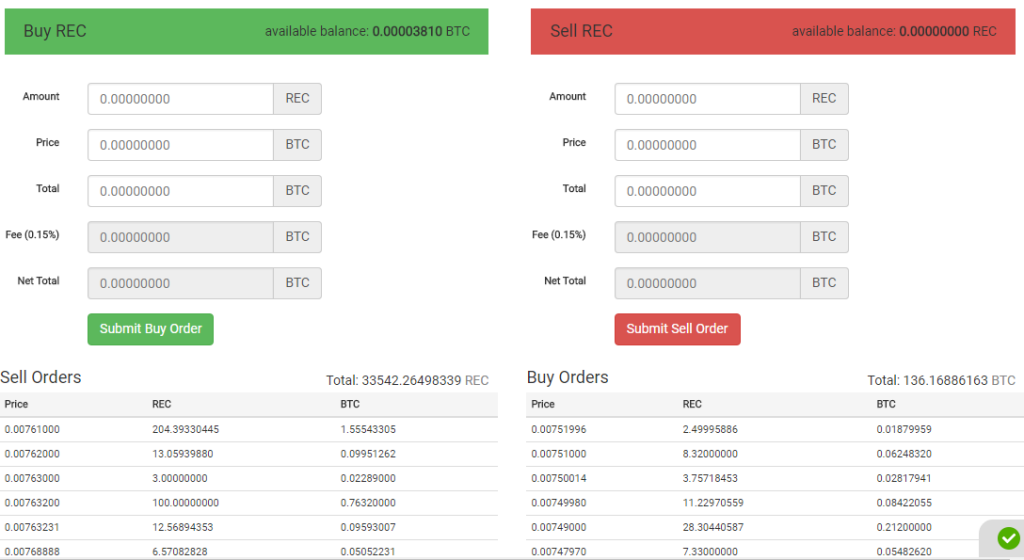1024x560 pixels.
Task: Pick the sell order at 0.00763200
Action: click(x=32, y=503)
